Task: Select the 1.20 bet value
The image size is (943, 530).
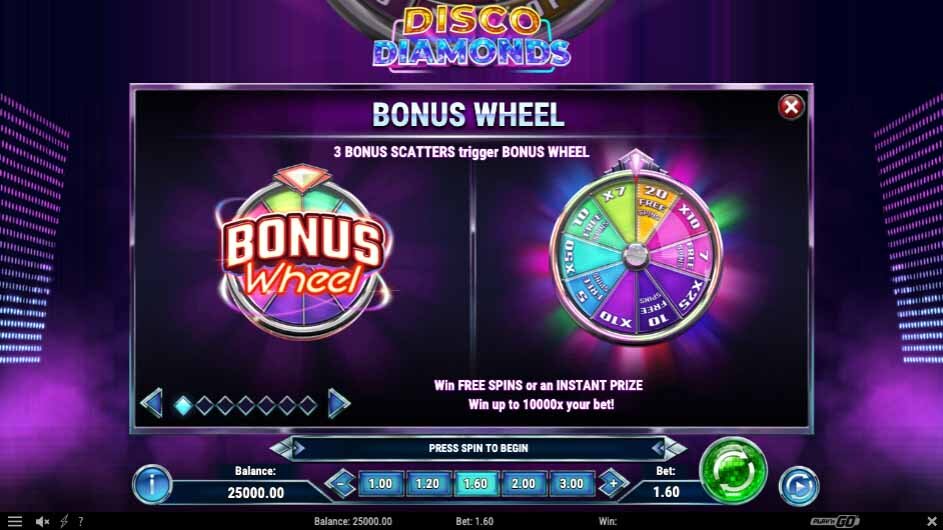Action: pyautogui.click(x=428, y=484)
